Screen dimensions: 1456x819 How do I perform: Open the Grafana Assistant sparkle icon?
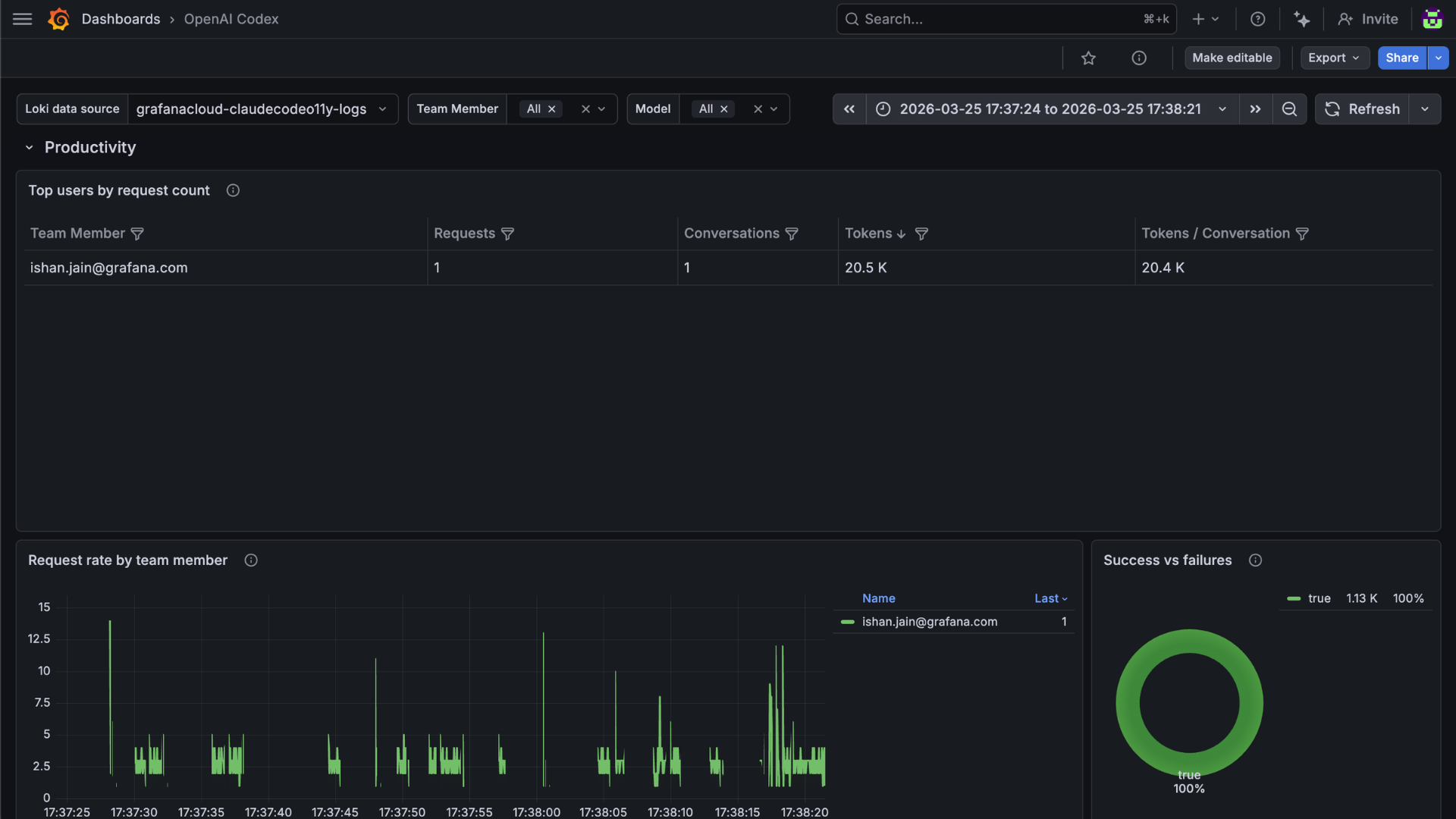1301,19
